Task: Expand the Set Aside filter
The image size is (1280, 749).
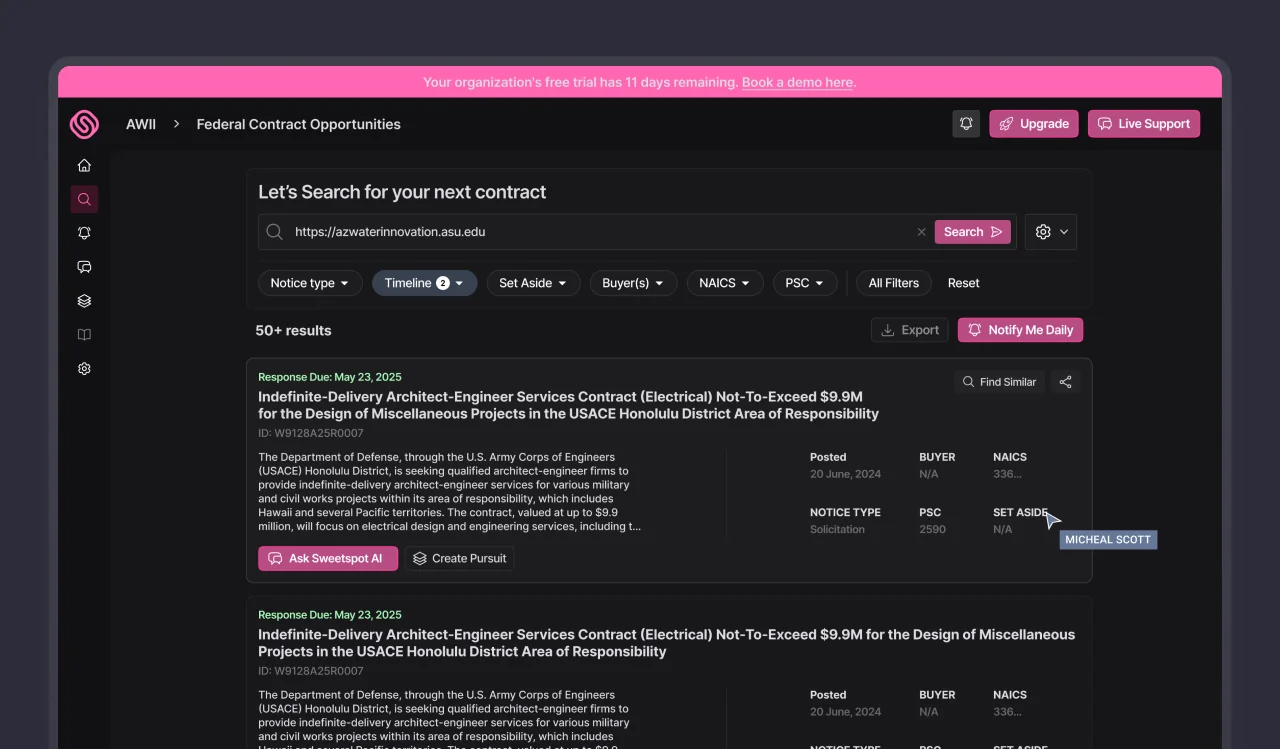Action: tap(534, 283)
